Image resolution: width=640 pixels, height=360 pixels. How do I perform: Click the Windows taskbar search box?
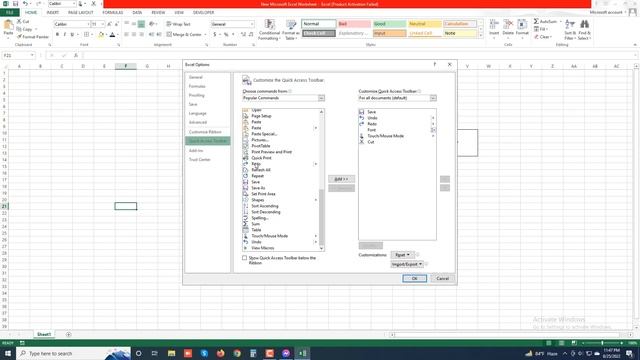click(x=73, y=353)
